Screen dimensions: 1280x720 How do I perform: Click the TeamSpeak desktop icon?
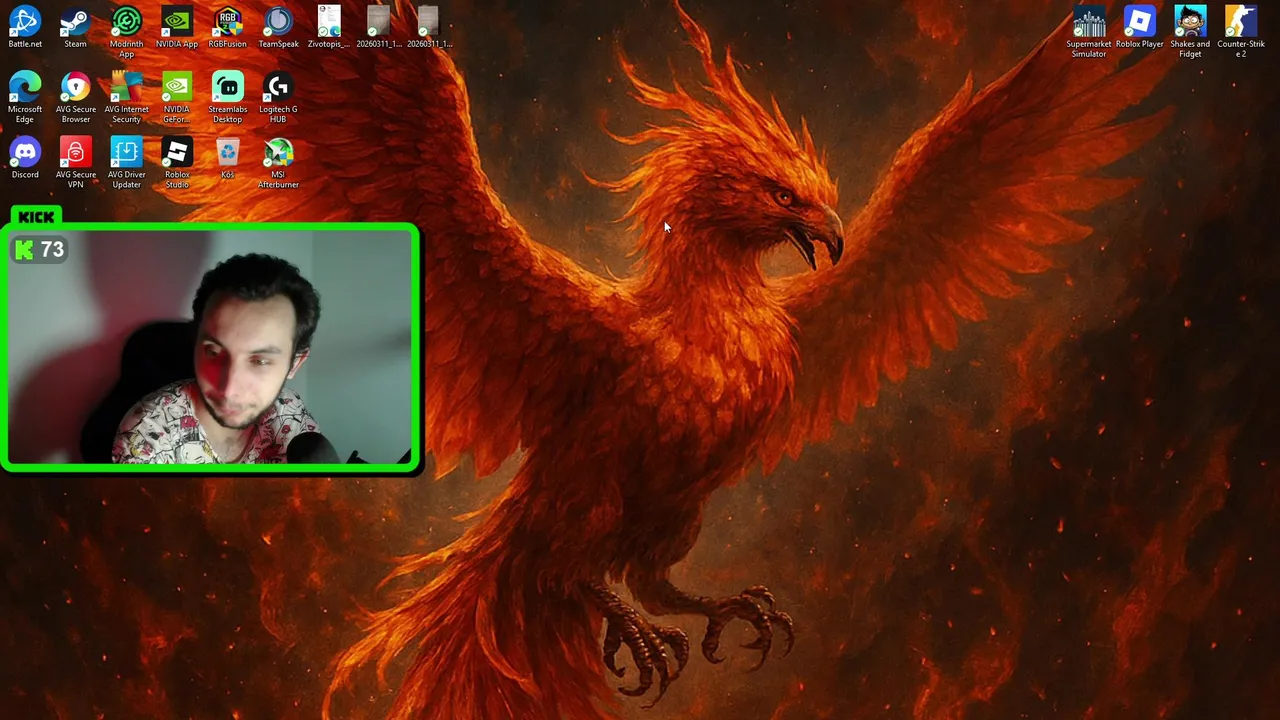click(278, 27)
